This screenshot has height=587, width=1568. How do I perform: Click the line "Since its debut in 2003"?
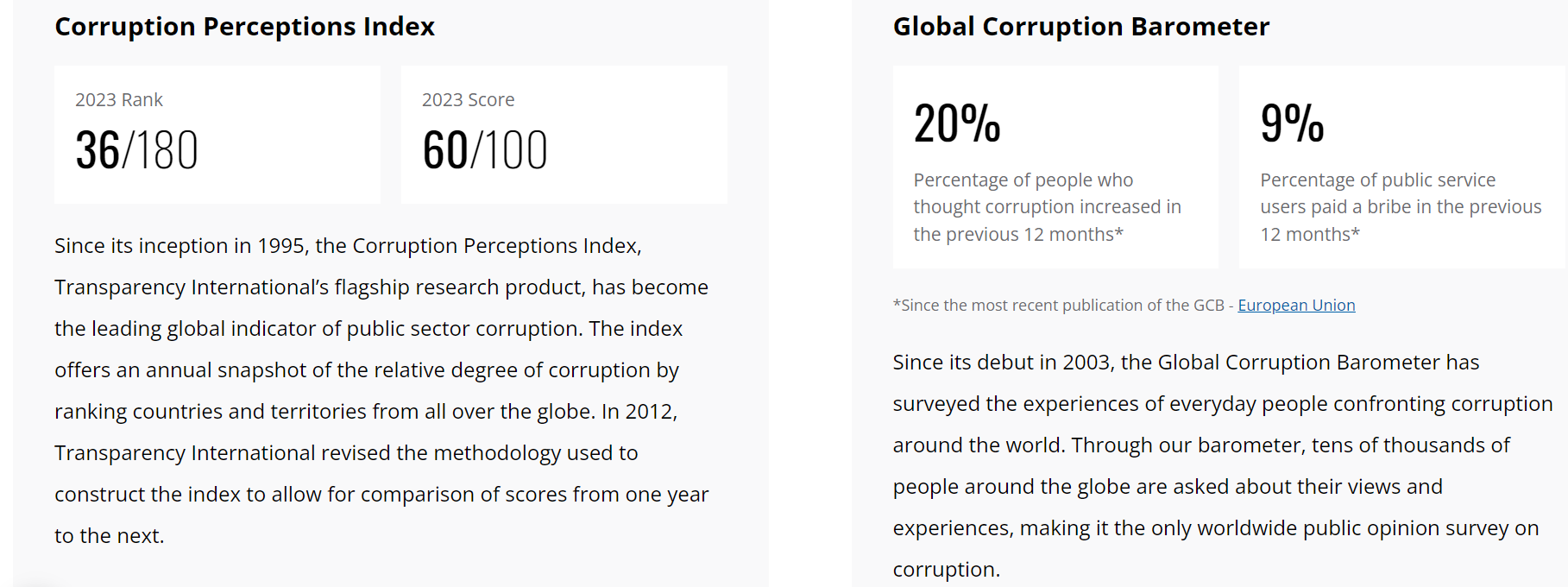tap(1186, 363)
